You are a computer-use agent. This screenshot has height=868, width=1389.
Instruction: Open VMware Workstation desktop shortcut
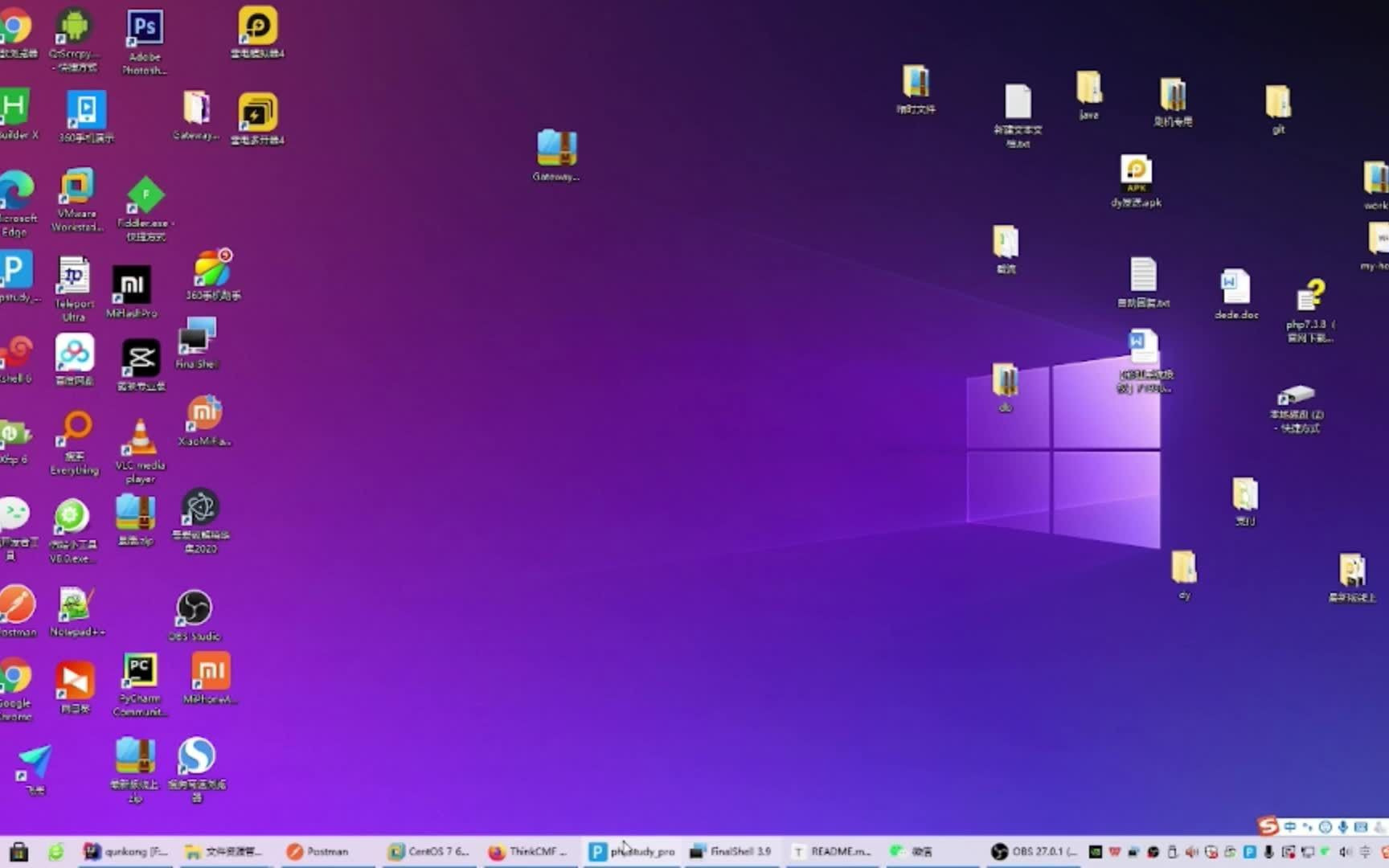[76, 201]
